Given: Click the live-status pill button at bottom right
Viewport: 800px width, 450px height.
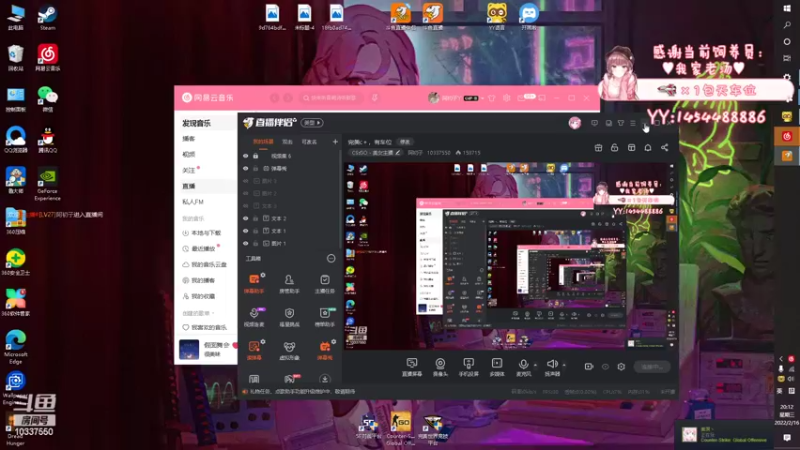Looking at the screenshot, I should (x=652, y=366).
